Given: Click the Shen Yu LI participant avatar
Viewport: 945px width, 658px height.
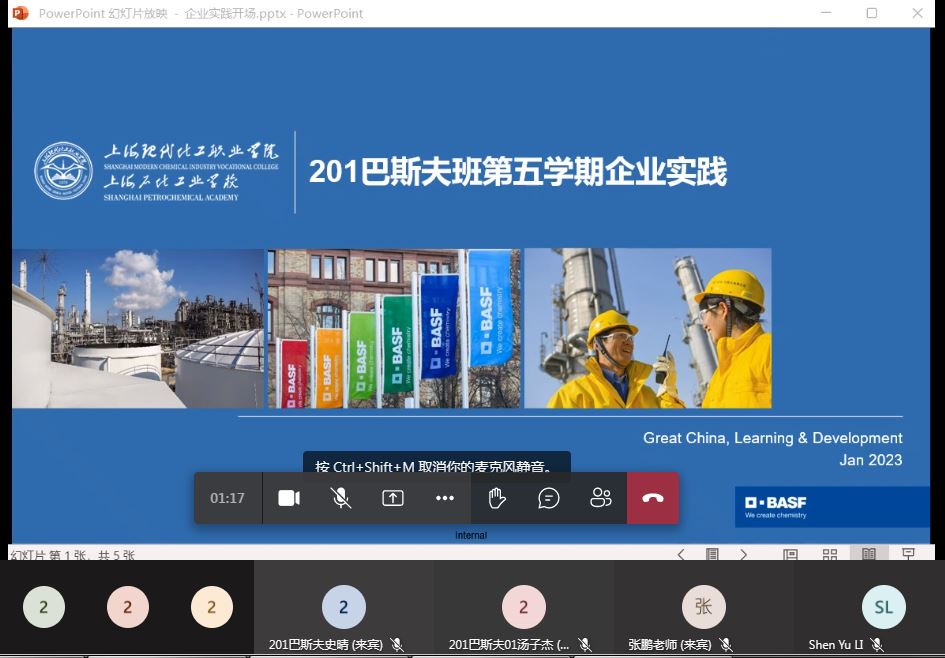Looking at the screenshot, I should 883,607.
